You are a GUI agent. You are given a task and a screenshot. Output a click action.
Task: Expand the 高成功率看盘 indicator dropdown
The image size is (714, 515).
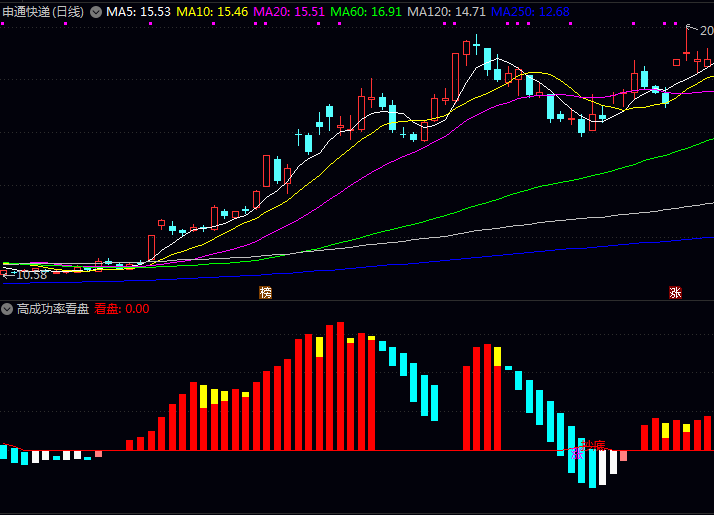tap(8, 309)
